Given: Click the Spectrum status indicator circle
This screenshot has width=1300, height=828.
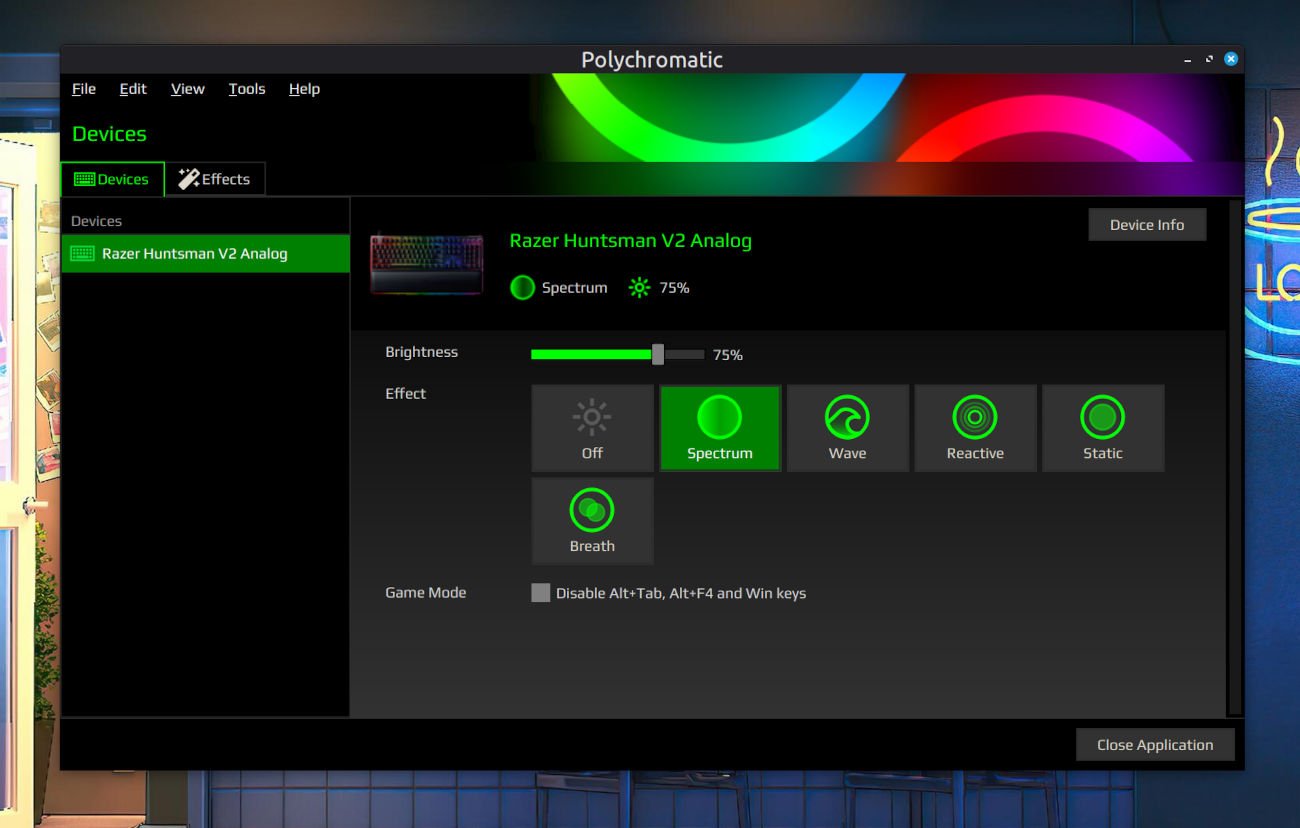Looking at the screenshot, I should tap(521, 287).
